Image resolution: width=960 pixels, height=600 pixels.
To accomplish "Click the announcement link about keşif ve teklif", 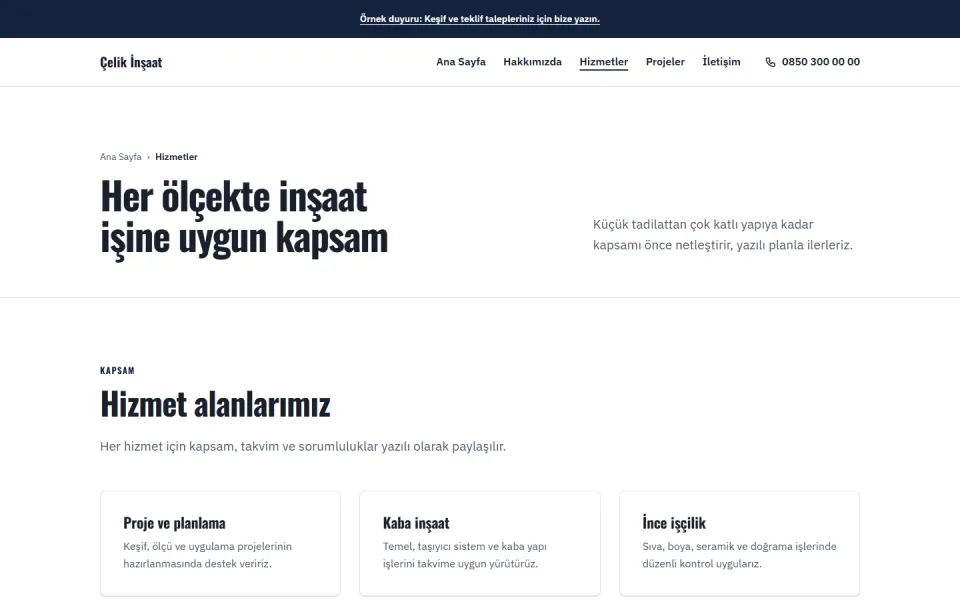I will click(479, 19).
